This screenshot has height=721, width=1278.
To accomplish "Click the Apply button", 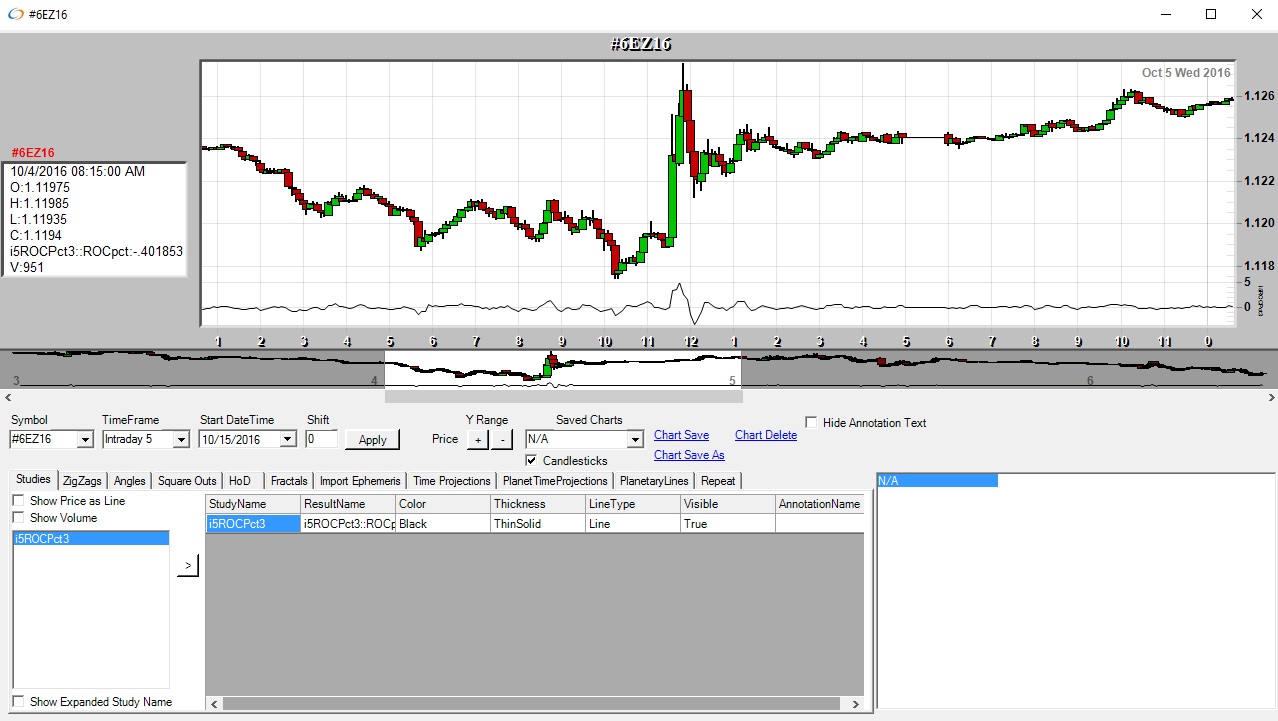I will (x=372, y=439).
